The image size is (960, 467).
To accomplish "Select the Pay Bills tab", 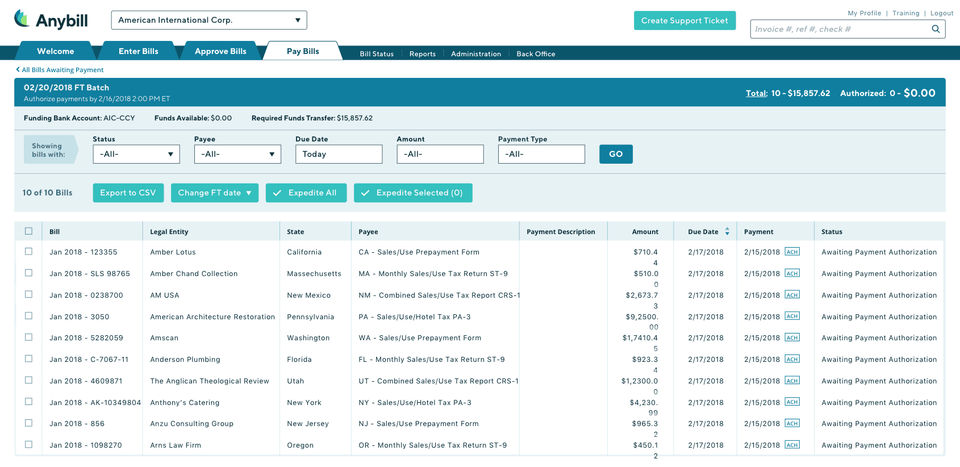I will [x=302, y=51].
